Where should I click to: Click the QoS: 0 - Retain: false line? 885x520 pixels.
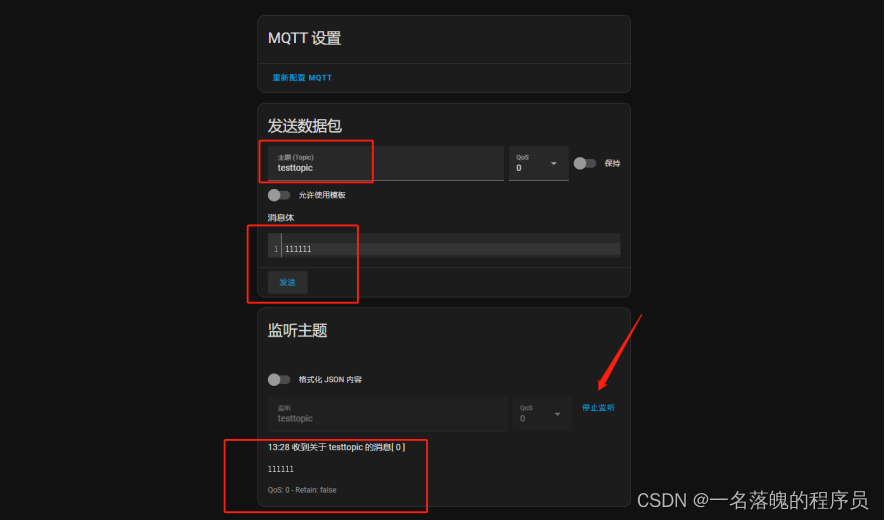pos(302,490)
